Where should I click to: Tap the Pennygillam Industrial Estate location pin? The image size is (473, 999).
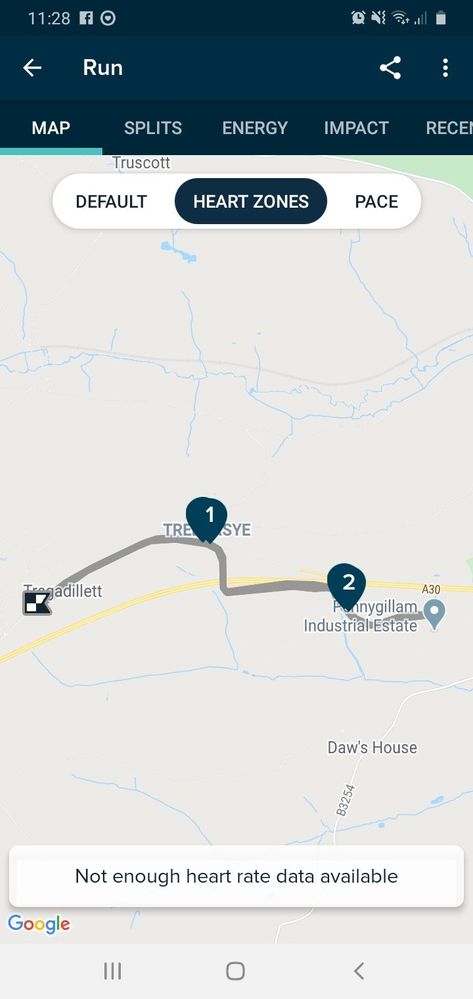point(434,614)
